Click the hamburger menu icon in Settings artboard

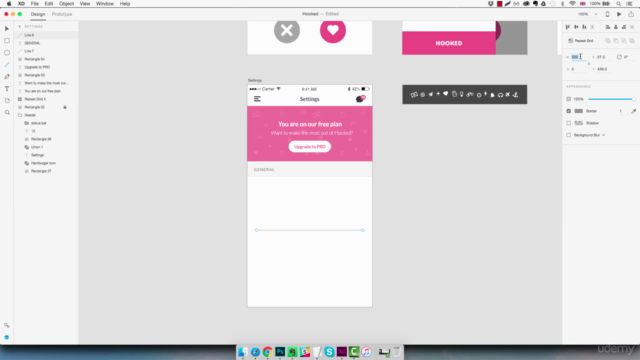coord(257,99)
